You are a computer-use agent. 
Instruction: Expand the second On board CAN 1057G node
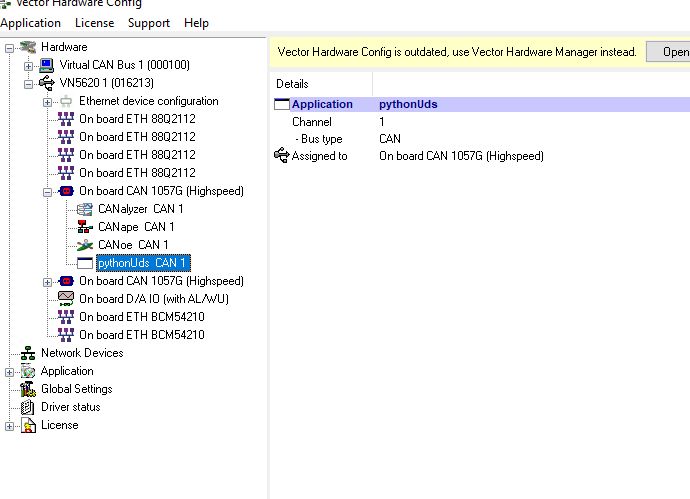tap(48, 282)
